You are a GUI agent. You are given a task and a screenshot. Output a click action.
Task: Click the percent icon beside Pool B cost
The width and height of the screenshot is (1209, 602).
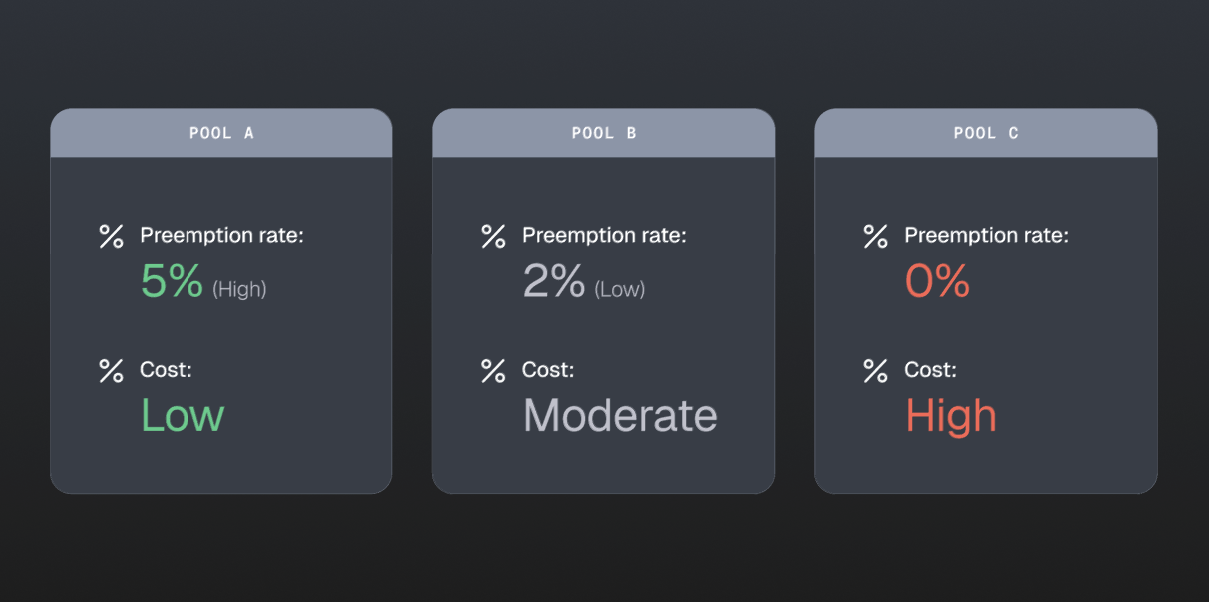(493, 371)
